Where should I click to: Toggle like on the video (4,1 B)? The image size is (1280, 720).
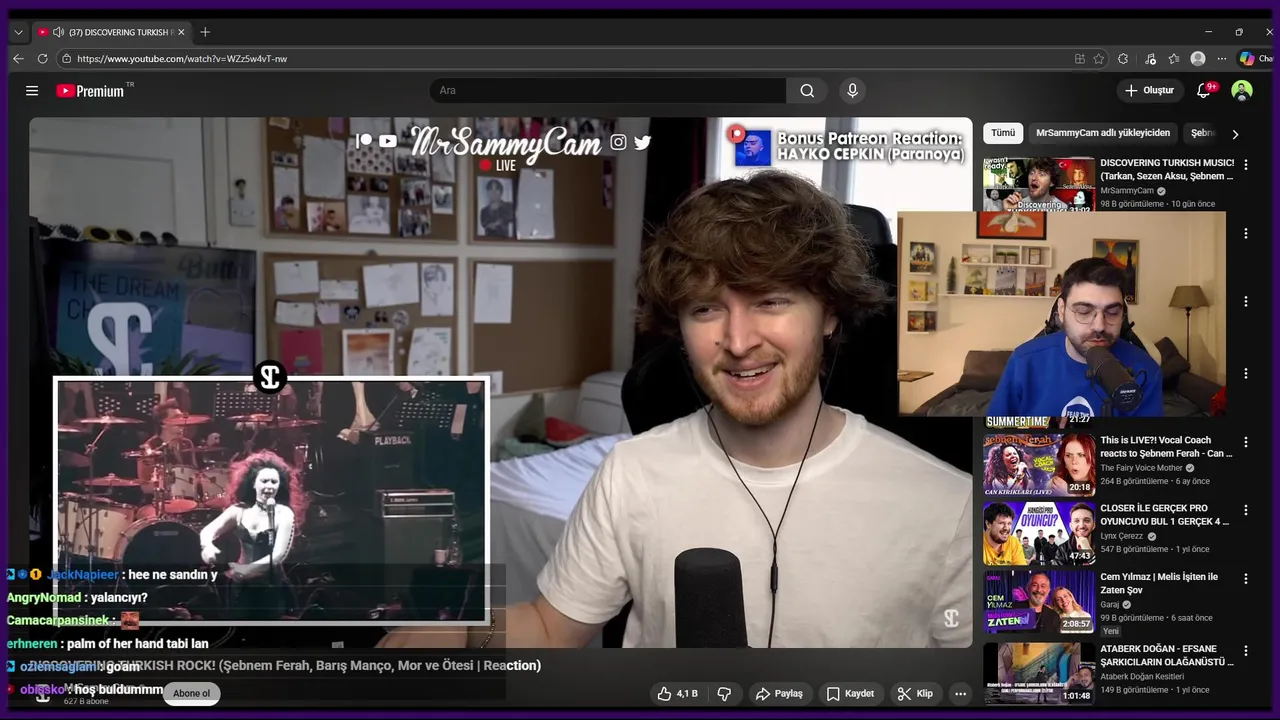678,693
